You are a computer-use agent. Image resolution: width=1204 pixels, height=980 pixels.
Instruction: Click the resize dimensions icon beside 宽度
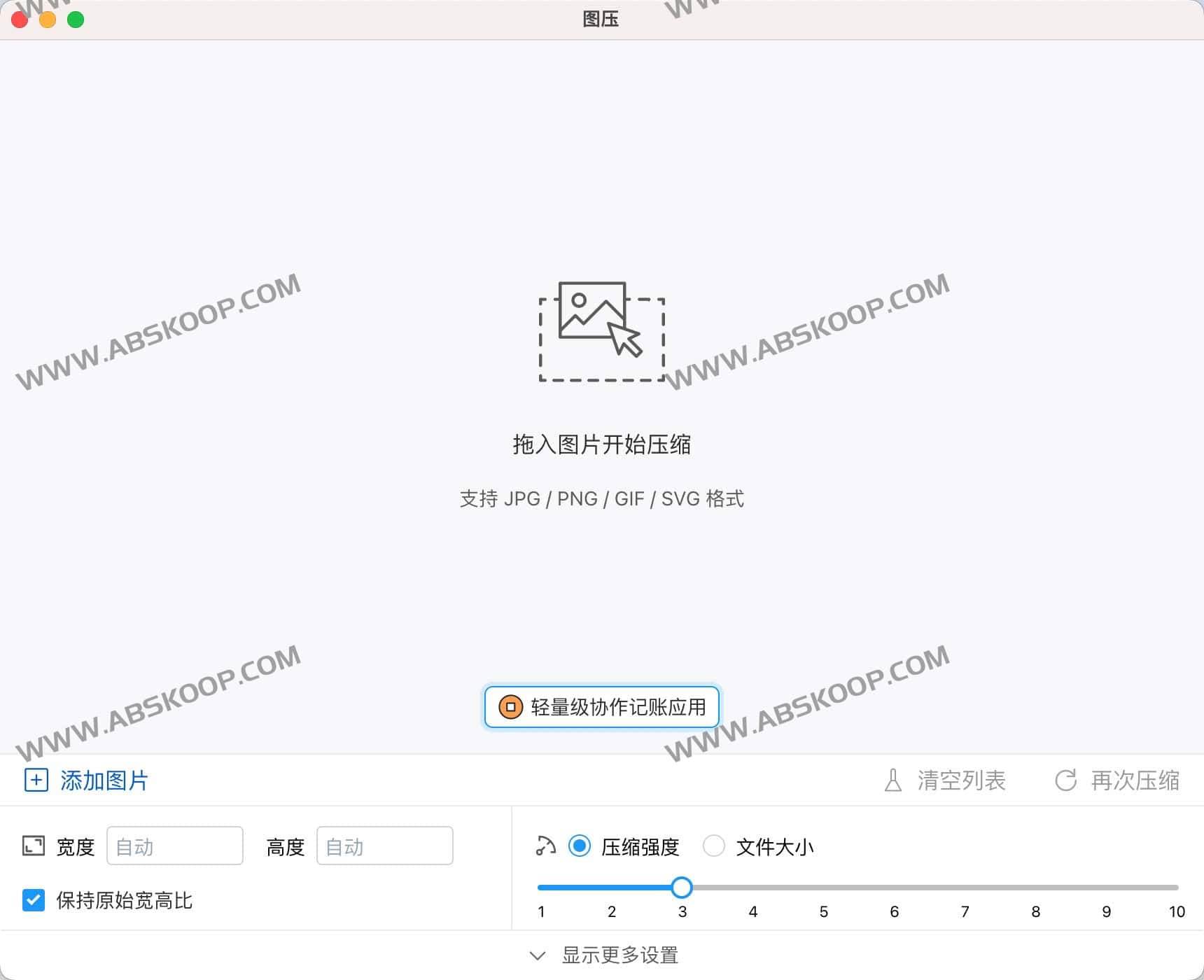33,846
